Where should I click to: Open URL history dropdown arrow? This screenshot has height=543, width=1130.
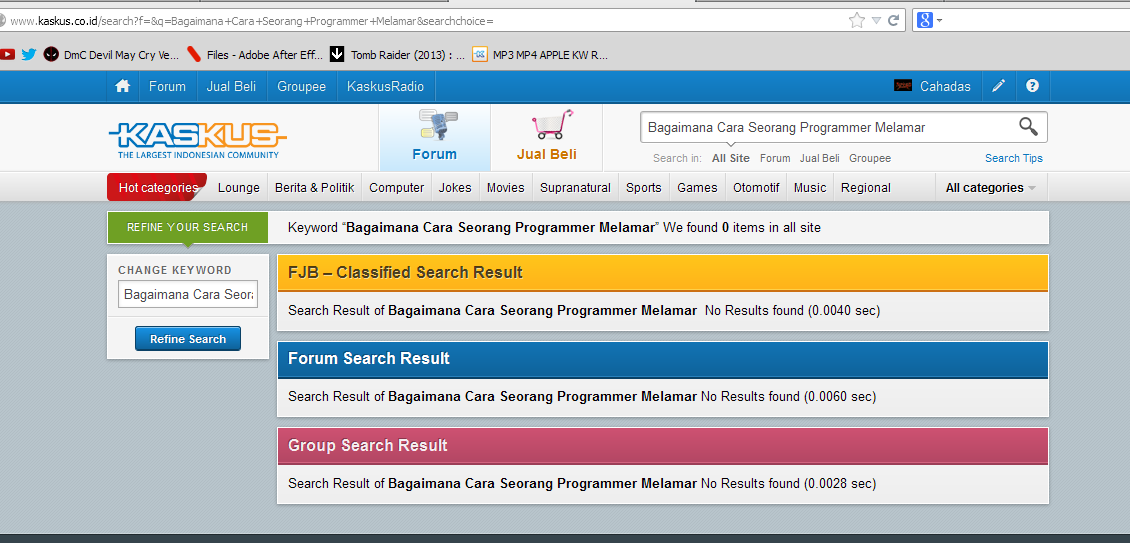[x=876, y=20]
